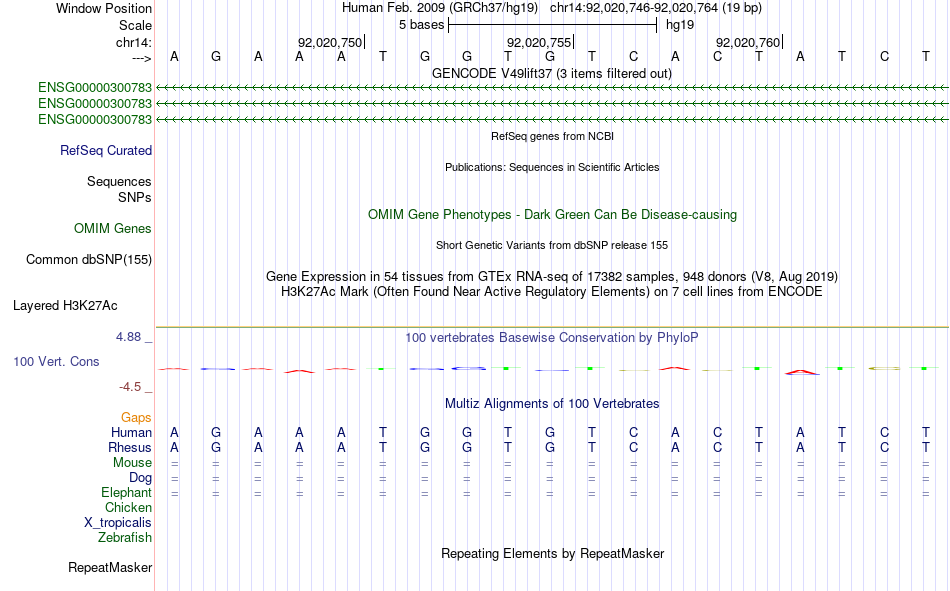Select the Rhesus alignment row label

click(x=130, y=448)
